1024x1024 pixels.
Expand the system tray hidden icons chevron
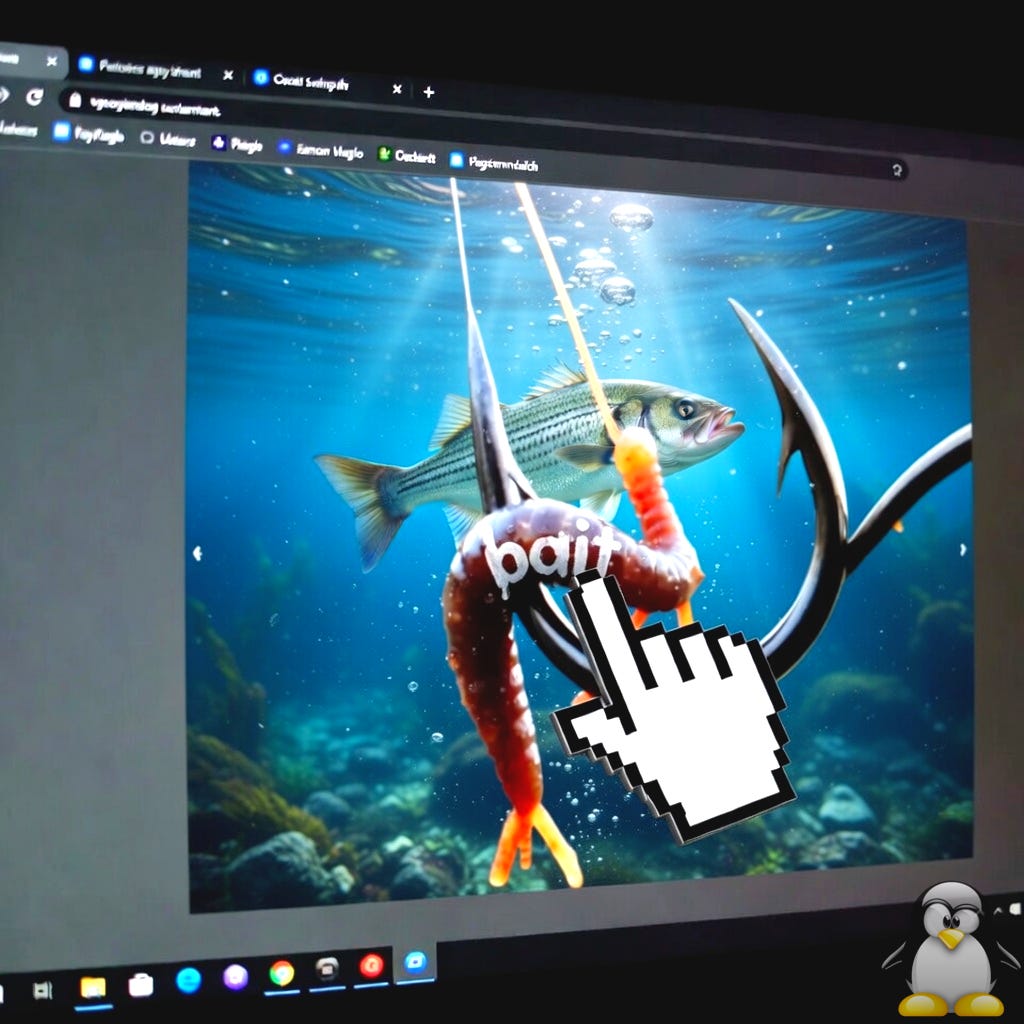pyautogui.click(x=998, y=910)
